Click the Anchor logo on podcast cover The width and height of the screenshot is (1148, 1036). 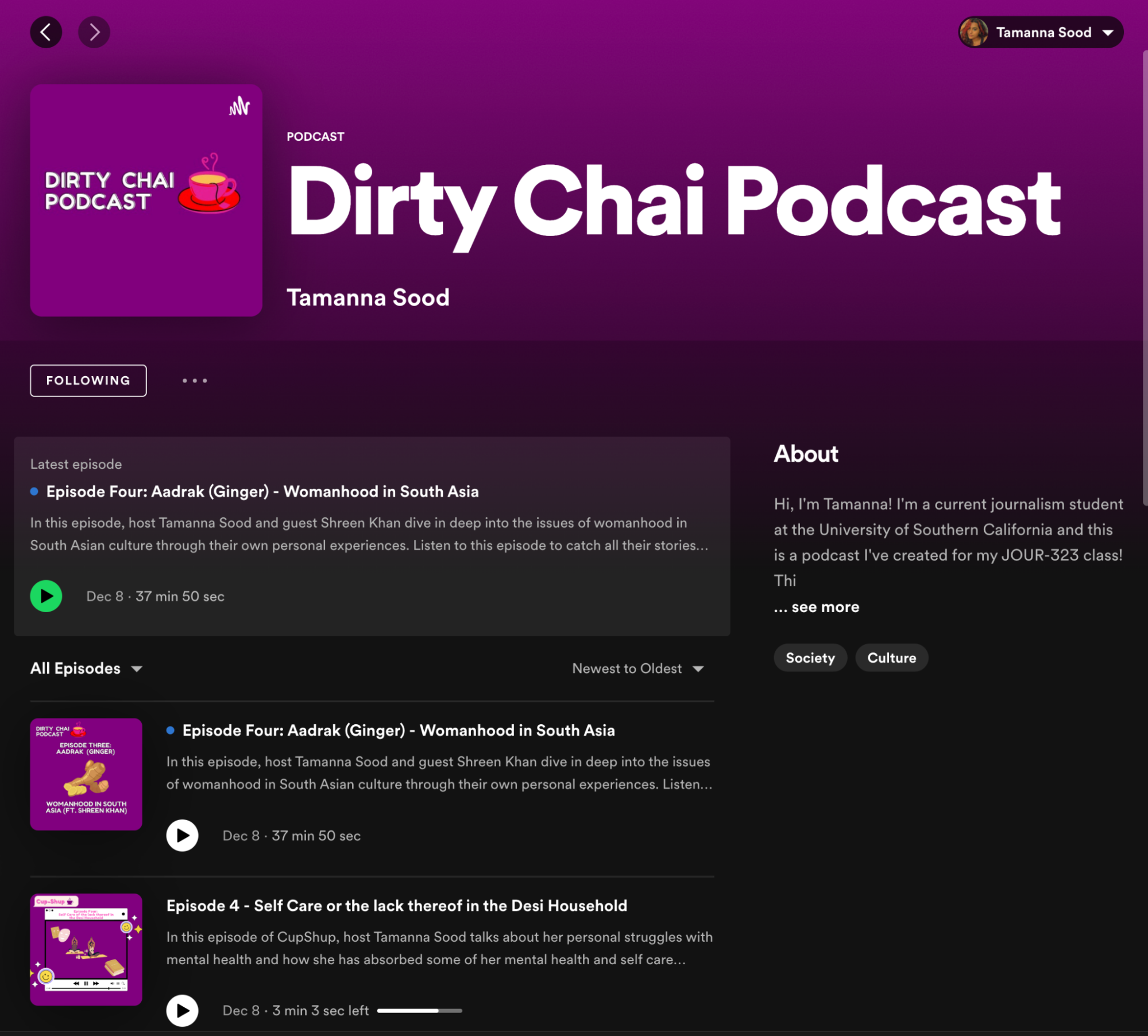[x=239, y=106]
